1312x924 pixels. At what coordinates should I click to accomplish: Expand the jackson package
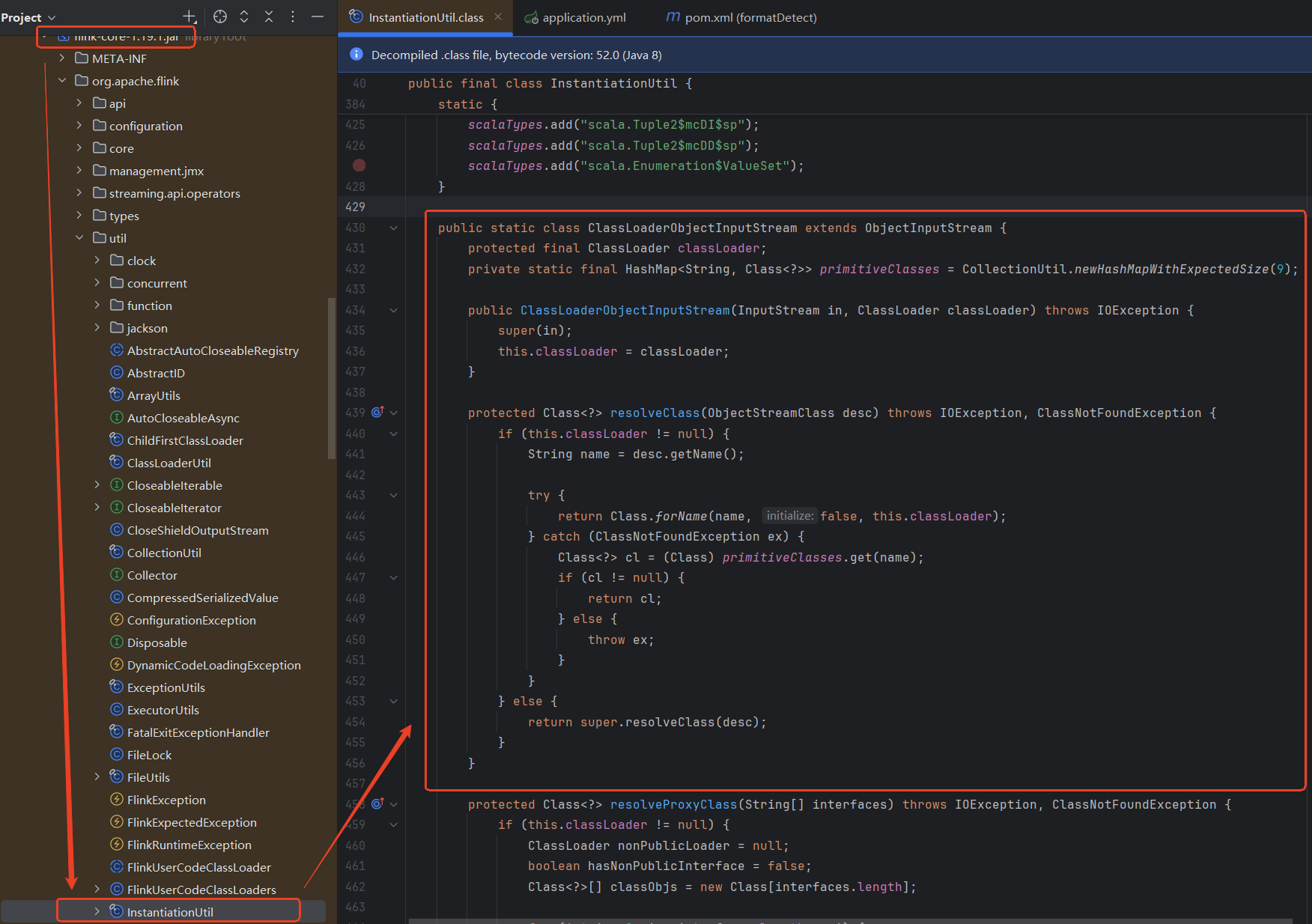97,327
